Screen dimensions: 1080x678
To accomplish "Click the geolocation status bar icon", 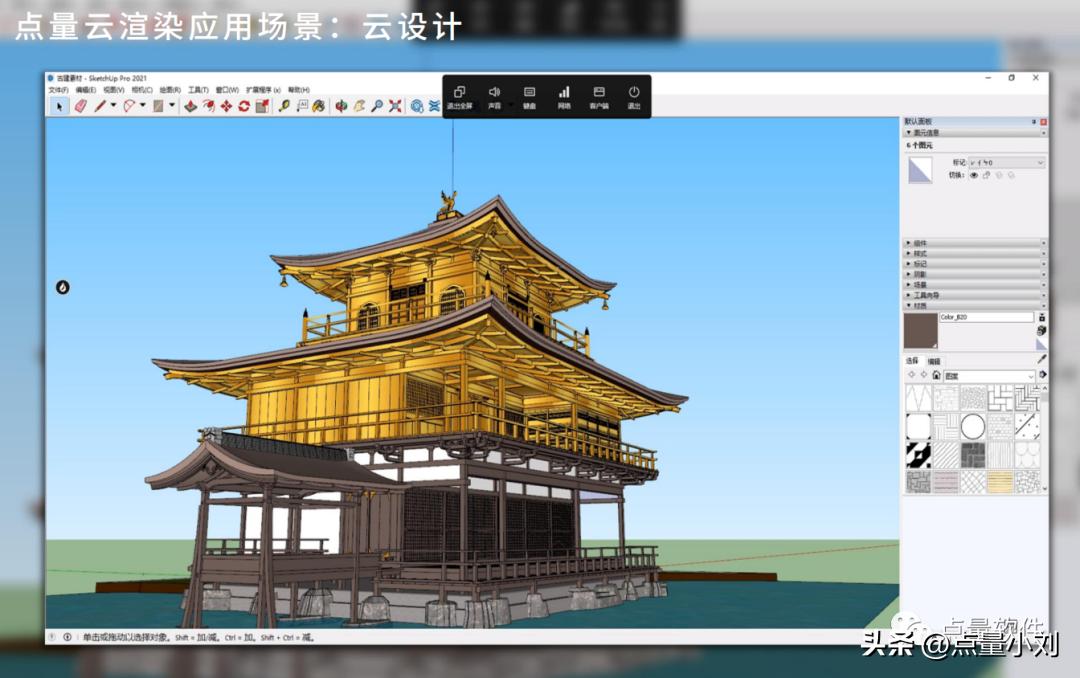I will click(54, 637).
